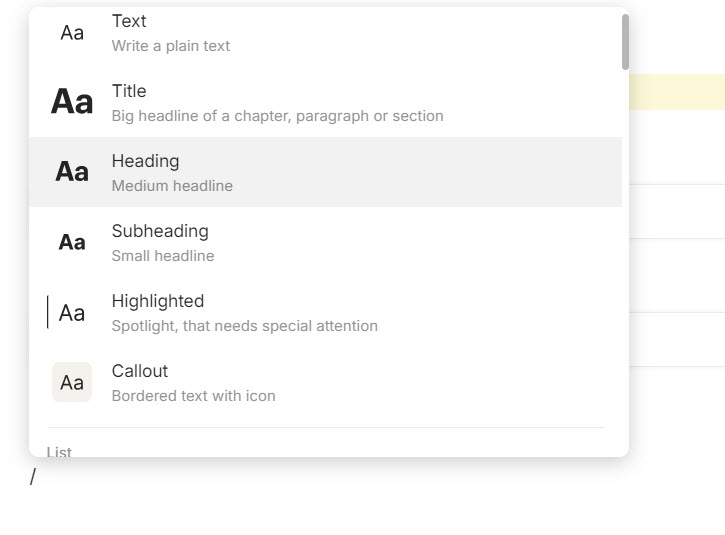Click the Highlighted block icon with vertical bar
The image size is (725, 535).
point(66,313)
